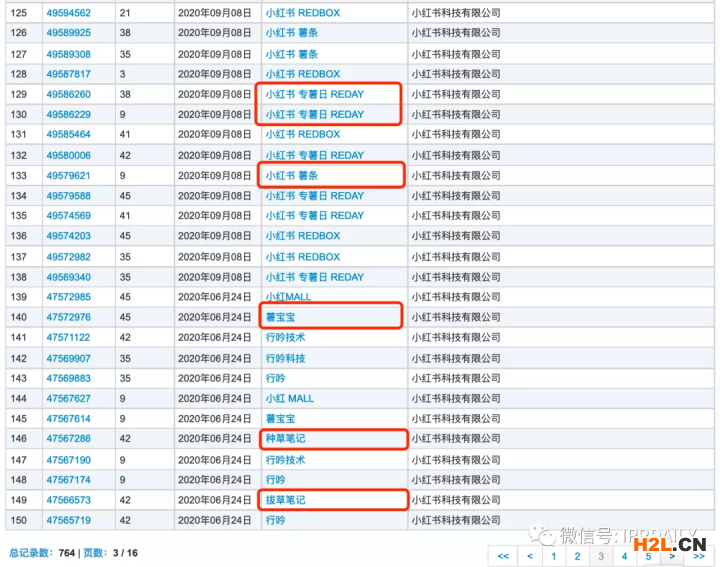Open page 5 of results
The image size is (720, 567).
[x=648, y=556]
